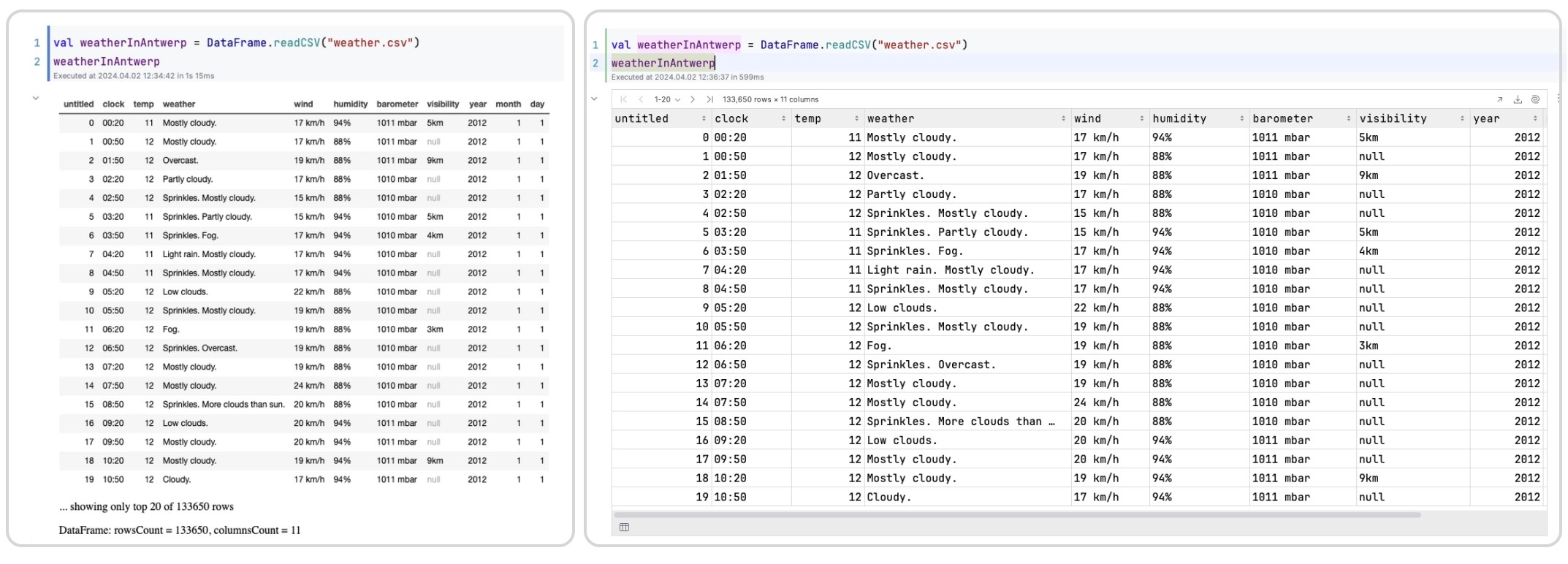Click "showing only top 20 of 133650 rows"
The height and width of the screenshot is (564, 1568).
(152, 506)
